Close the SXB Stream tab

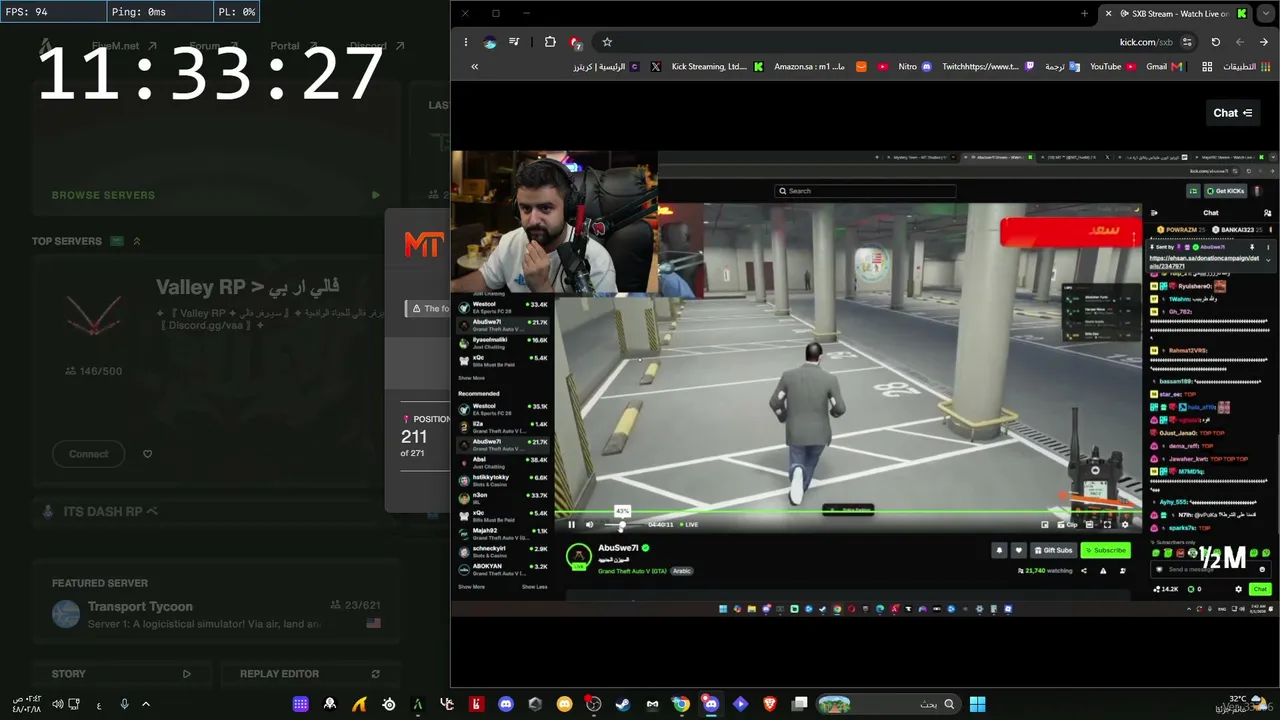click(x=1108, y=14)
